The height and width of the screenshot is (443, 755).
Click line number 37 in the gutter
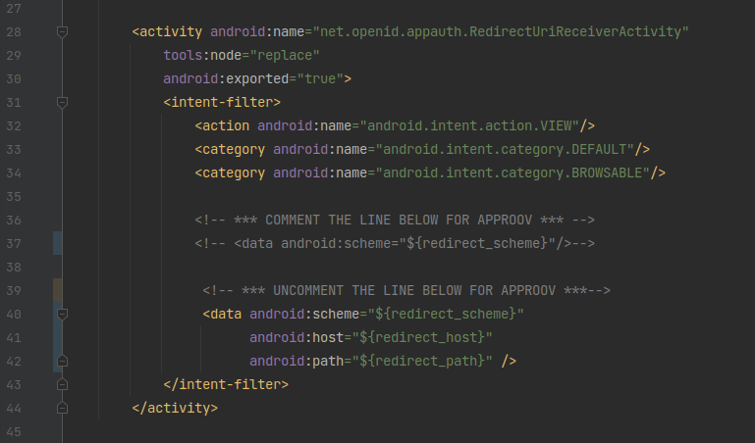[x=13, y=244]
